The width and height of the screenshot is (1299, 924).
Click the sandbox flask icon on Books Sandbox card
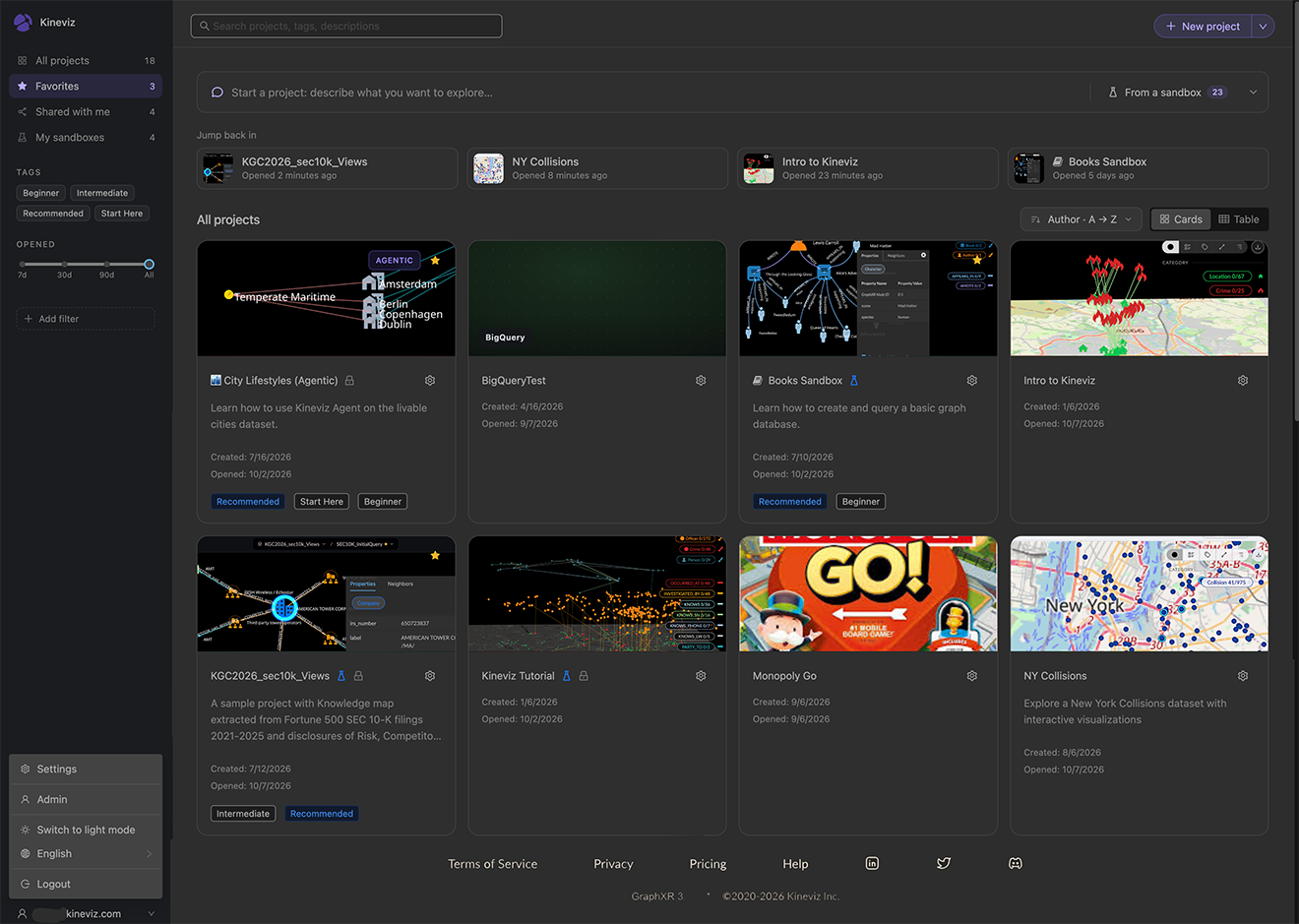click(854, 381)
